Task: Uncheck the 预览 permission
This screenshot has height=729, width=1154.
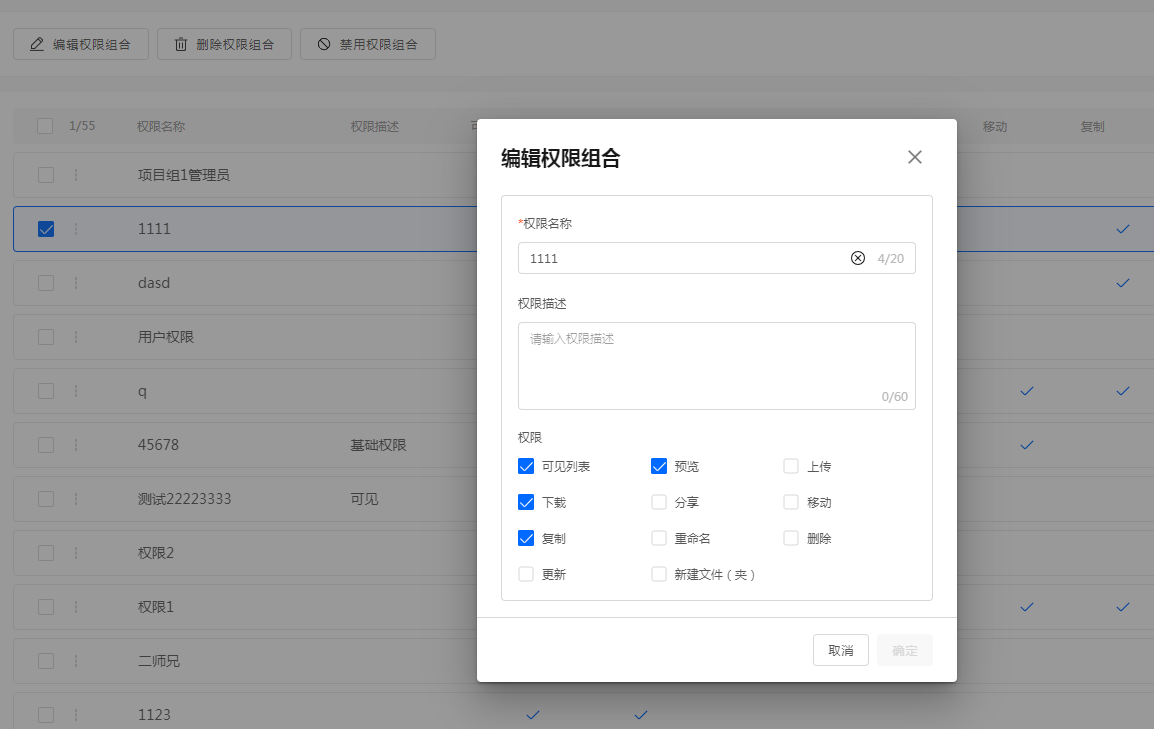Action: point(659,466)
